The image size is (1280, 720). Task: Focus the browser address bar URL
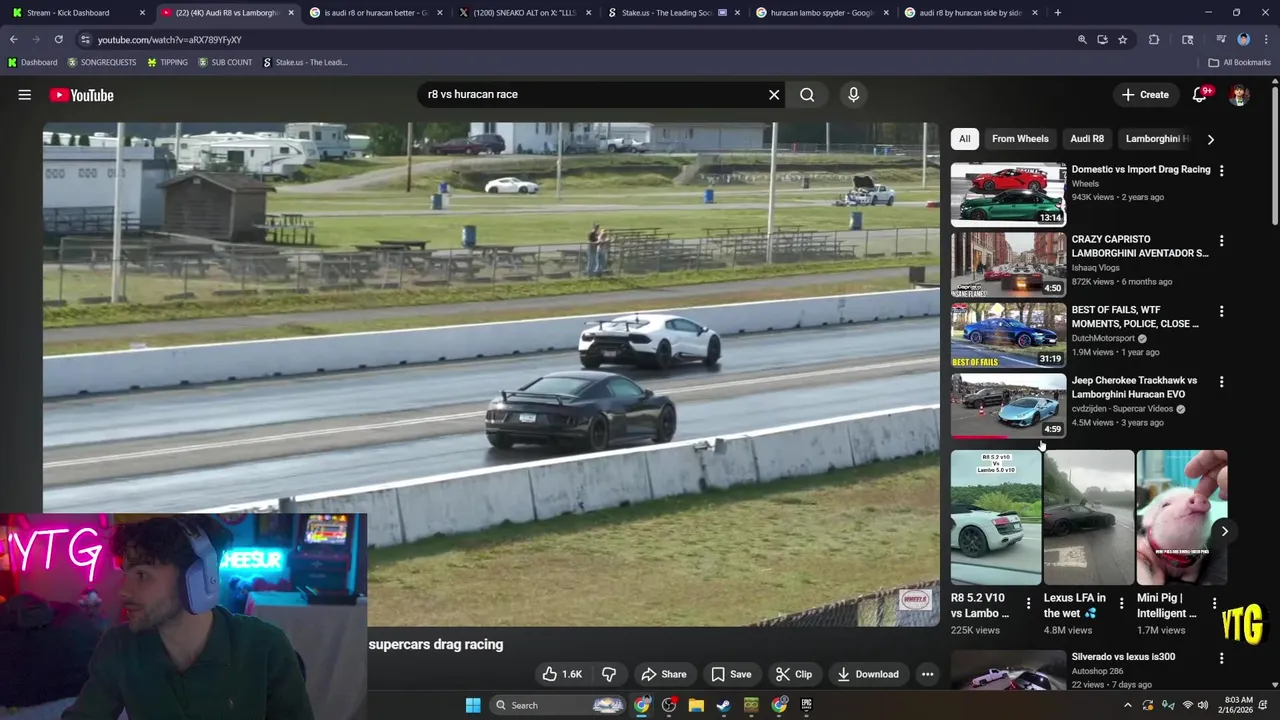pos(170,39)
